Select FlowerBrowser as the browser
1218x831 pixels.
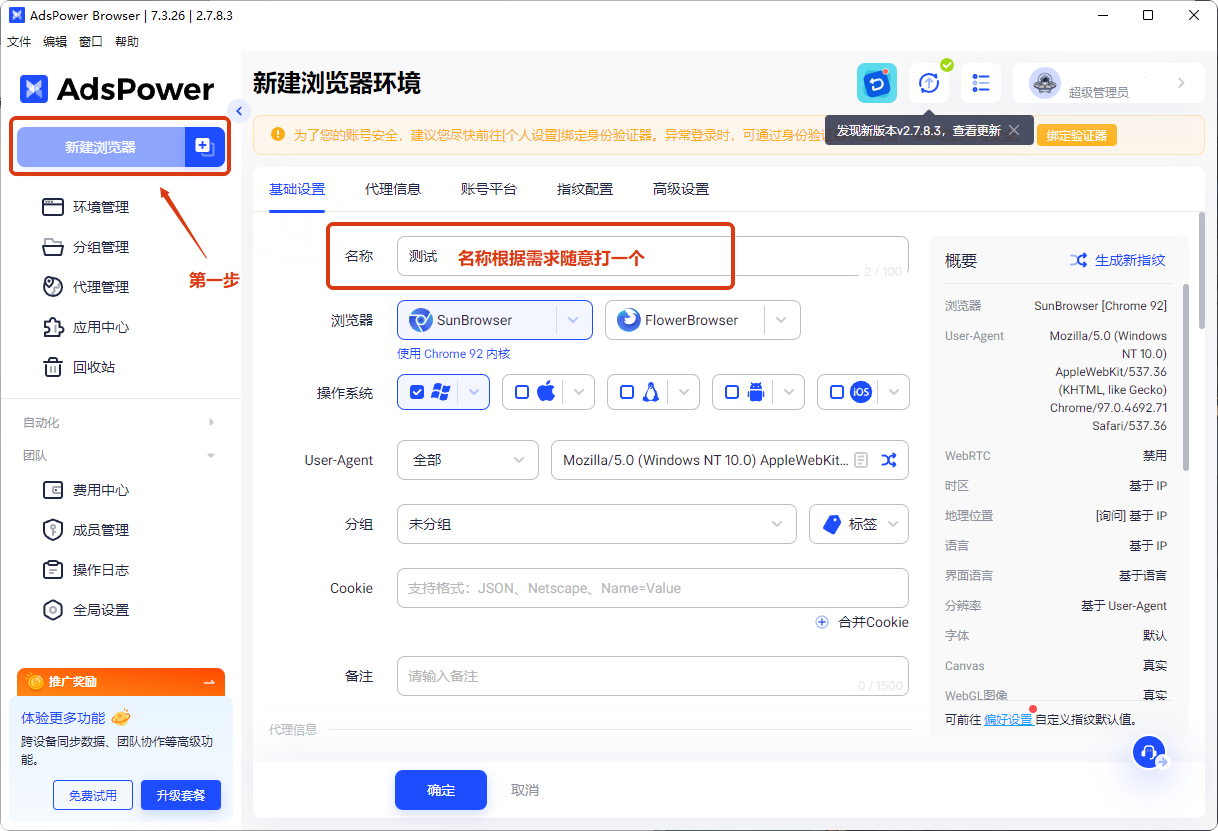684,320
